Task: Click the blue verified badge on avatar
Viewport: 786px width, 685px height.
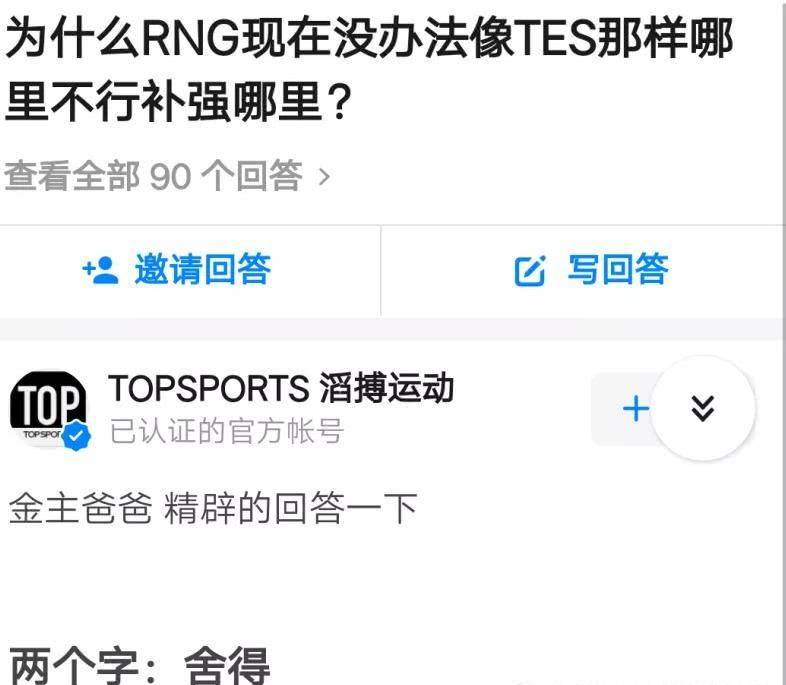Action: pyautogui.click(x=76, y=436)
